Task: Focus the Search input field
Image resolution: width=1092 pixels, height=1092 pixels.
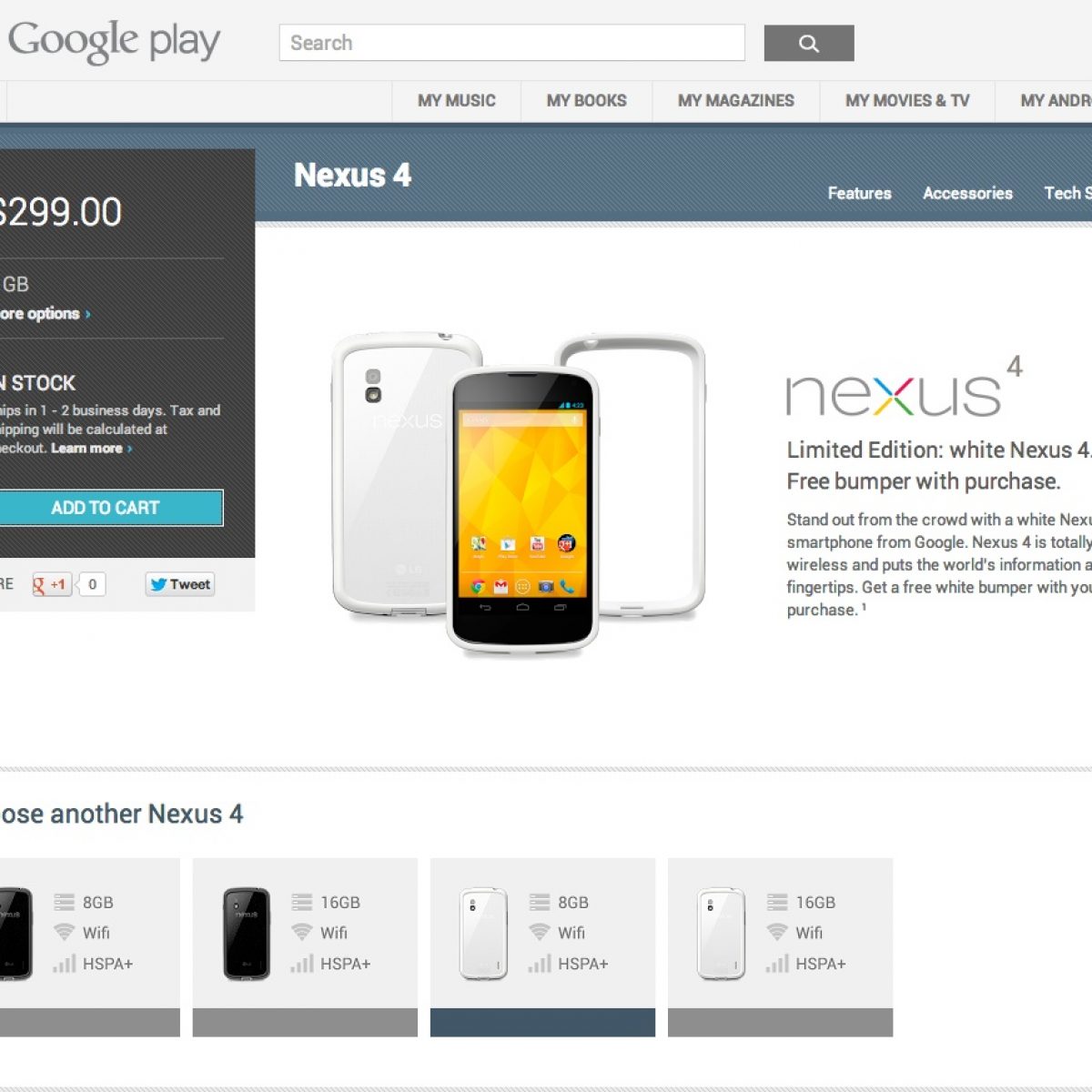Action: click(511, 43)
